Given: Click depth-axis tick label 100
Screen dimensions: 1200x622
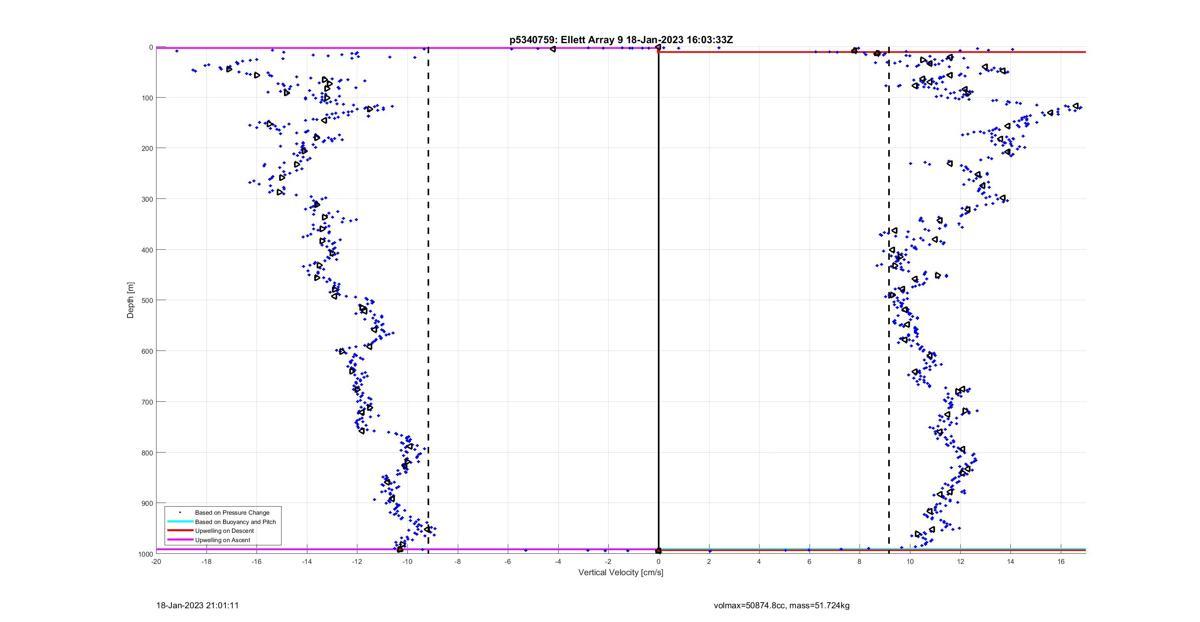Looking at the screenshot, I should (x=146, y=98).
